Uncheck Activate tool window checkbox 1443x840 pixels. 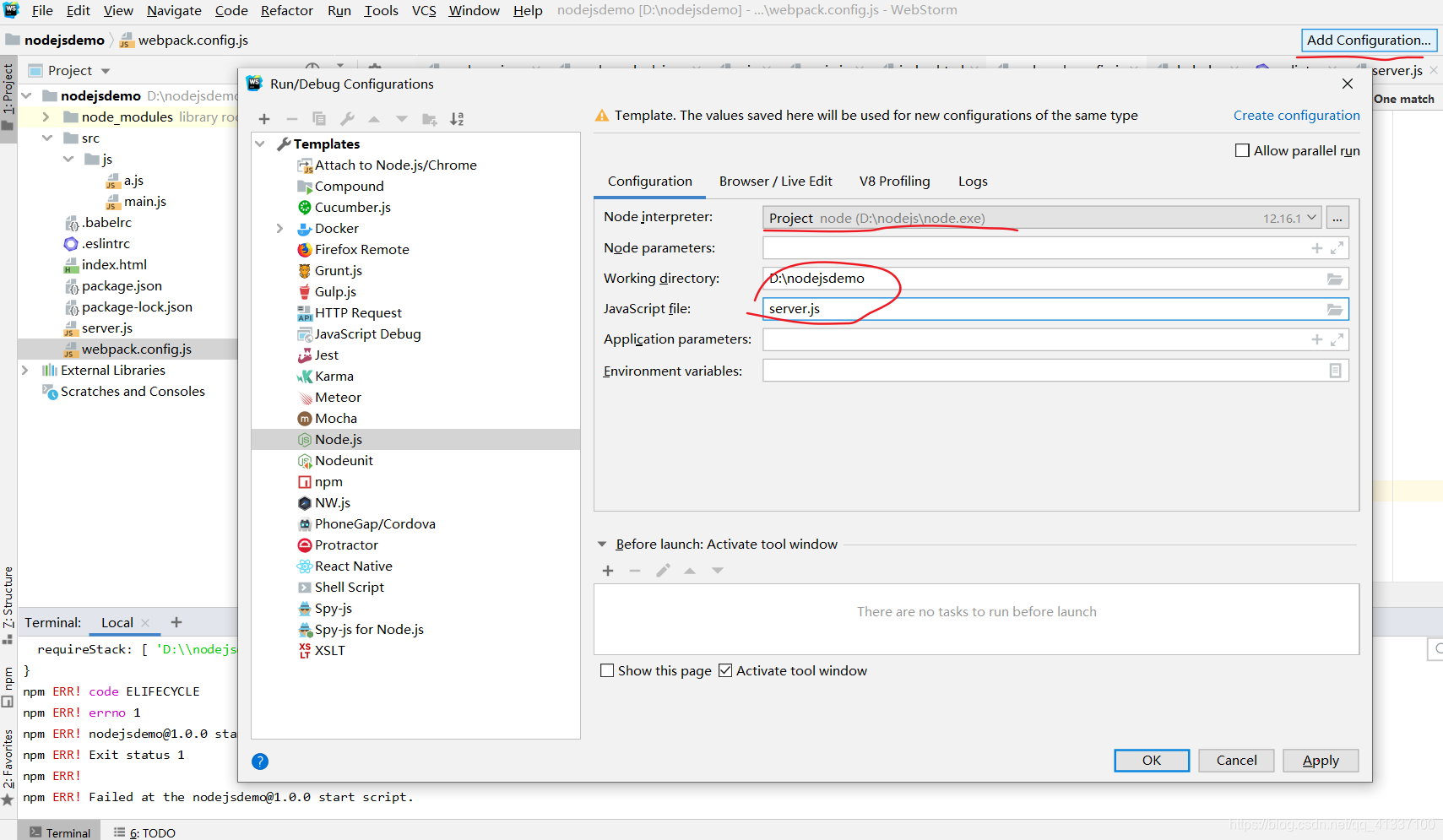point(725,670)
